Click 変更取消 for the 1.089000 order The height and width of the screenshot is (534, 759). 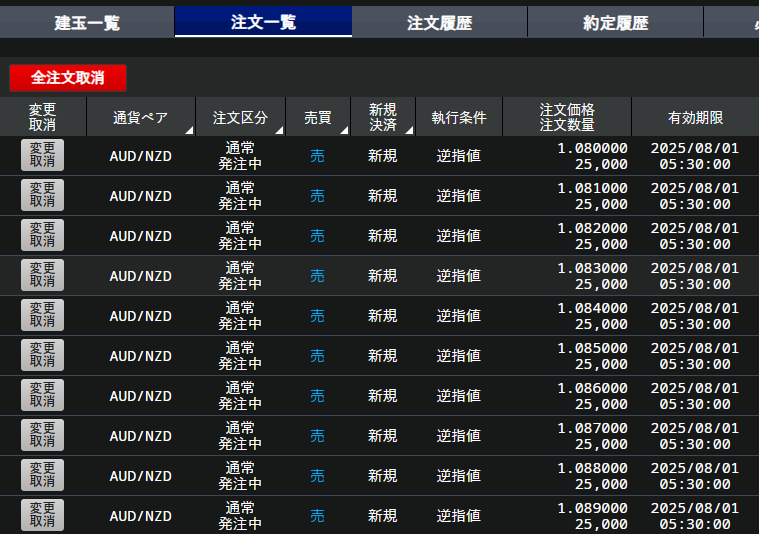click(x=42, y=515)
